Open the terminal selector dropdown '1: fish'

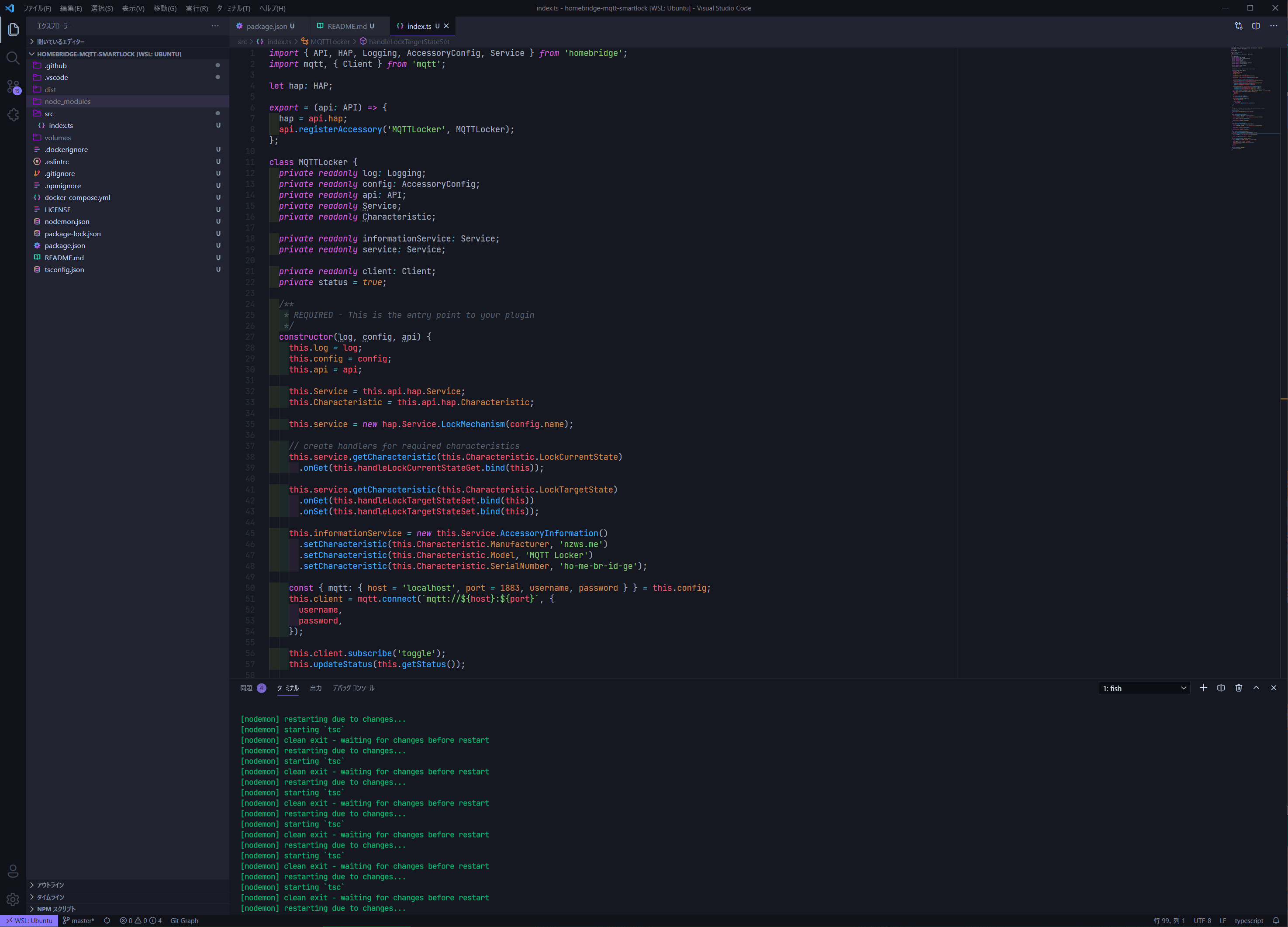[1143, 689]
